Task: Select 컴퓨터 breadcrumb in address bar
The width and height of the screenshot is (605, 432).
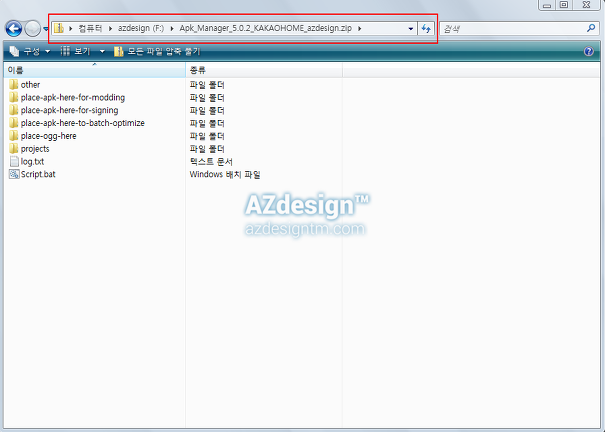Action: click(x=90, y=29)
